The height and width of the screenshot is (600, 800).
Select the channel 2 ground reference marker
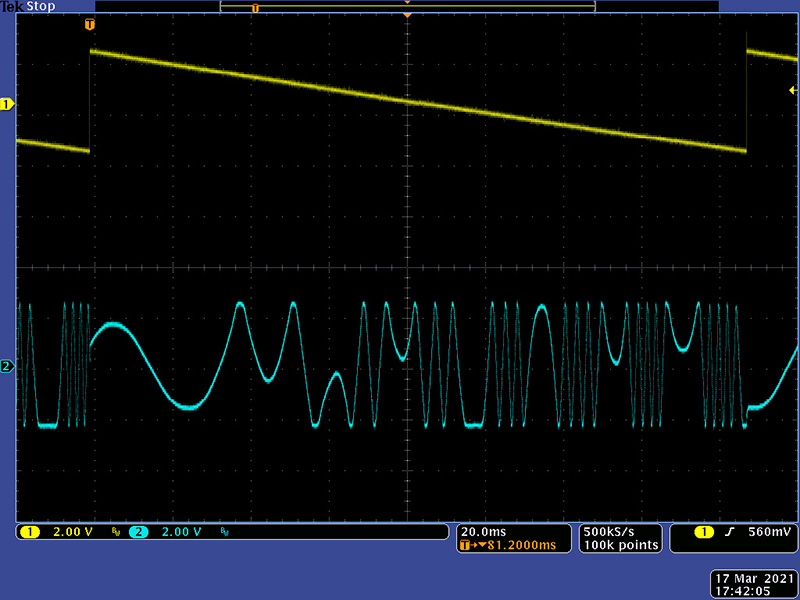point(7,366)
